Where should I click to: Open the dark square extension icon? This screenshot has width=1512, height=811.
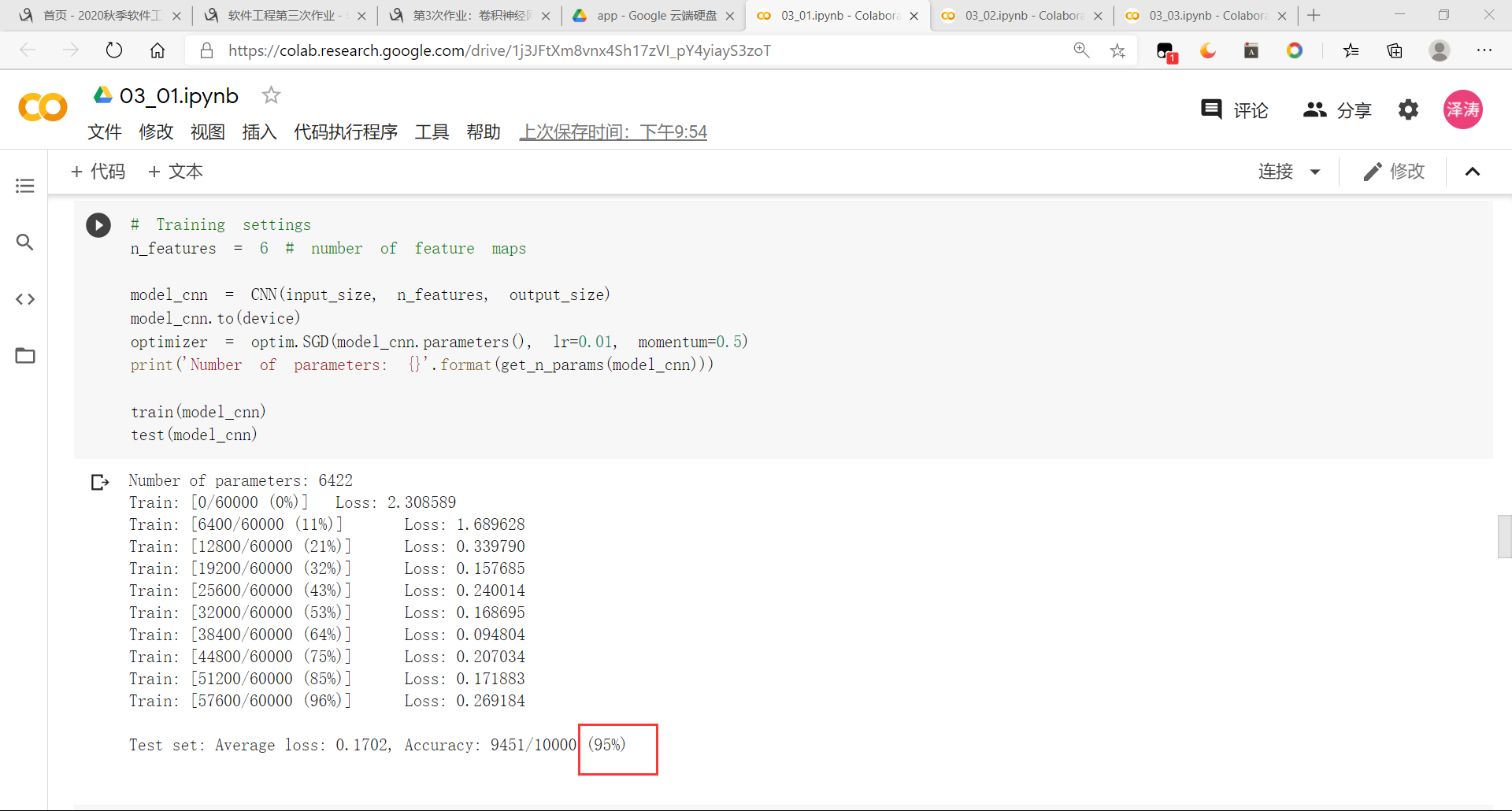pyautogui.click(x=1251, y=50)
